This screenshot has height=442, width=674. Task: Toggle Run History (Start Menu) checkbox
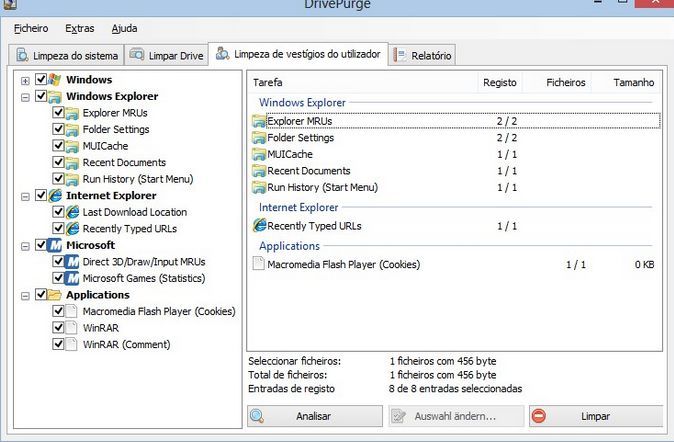click(x=58, y=179)
